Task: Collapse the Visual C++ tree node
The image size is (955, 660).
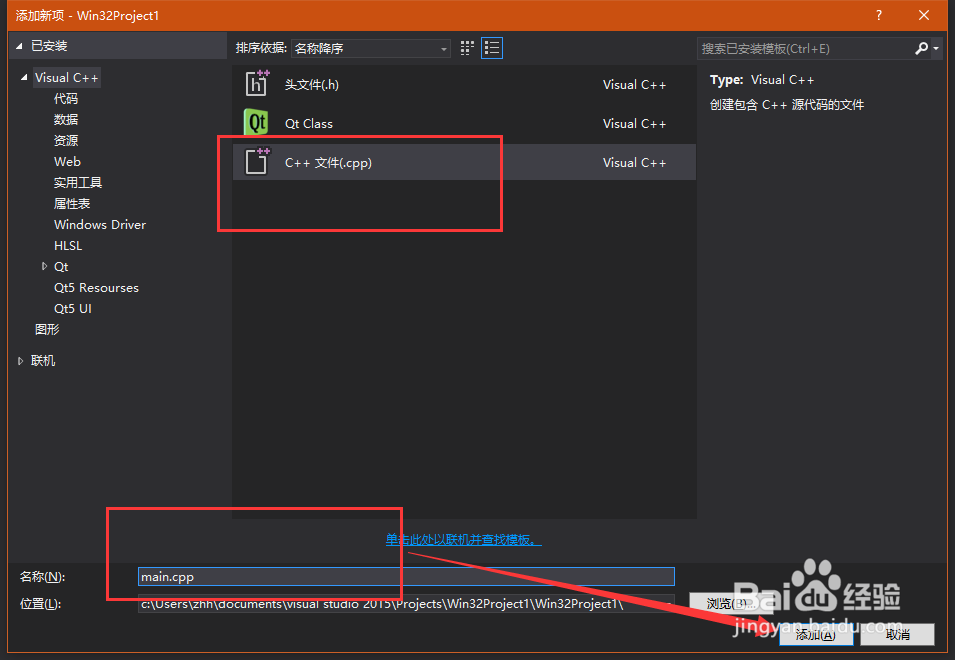Action: coord(24,77)
